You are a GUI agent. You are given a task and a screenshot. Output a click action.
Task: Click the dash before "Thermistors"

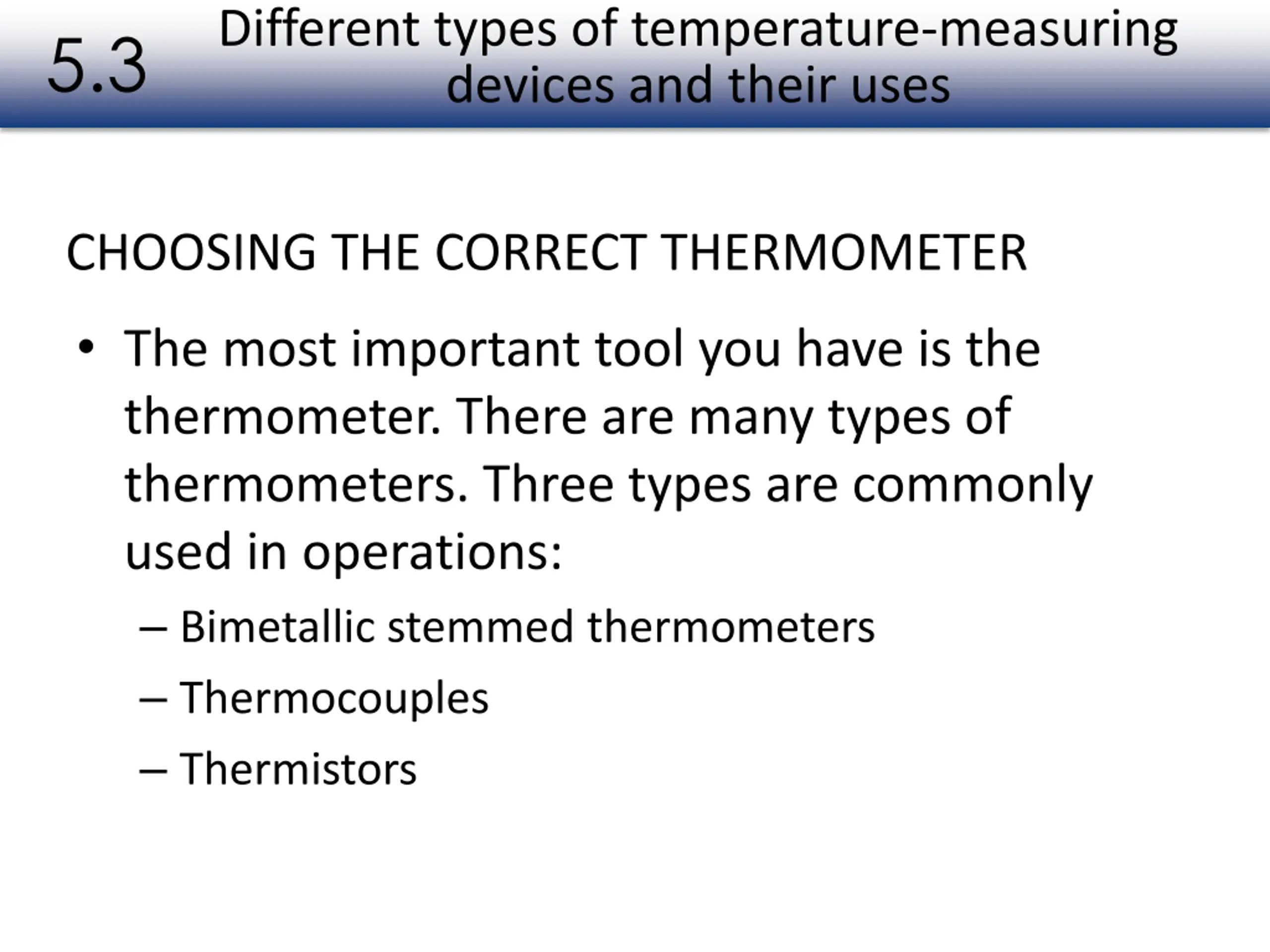[x=153, y=771]
